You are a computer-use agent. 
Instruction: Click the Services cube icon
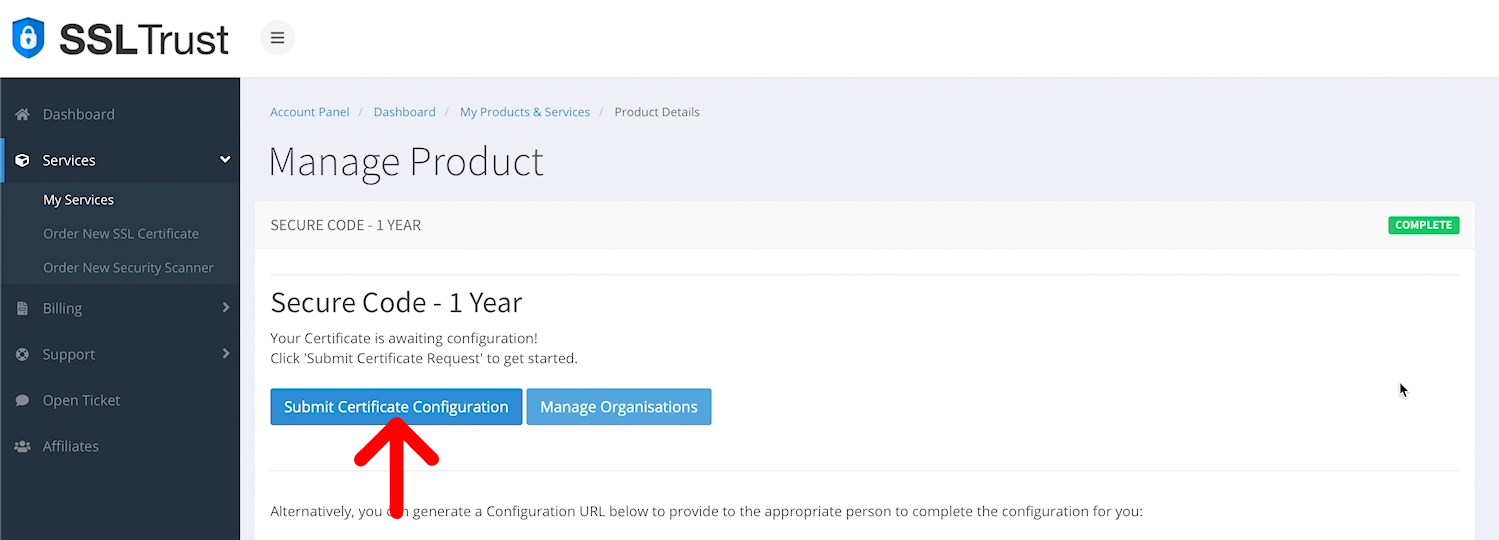pos(22,160)
